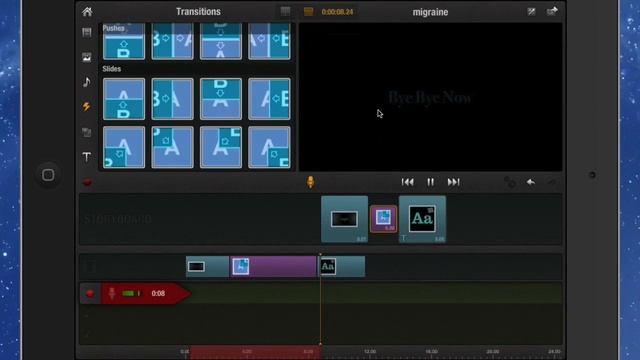Screen dimensions: 640x360
Task: Select third Pushes transition, push down
Action: pyautogui.click(x=221, y=41)
